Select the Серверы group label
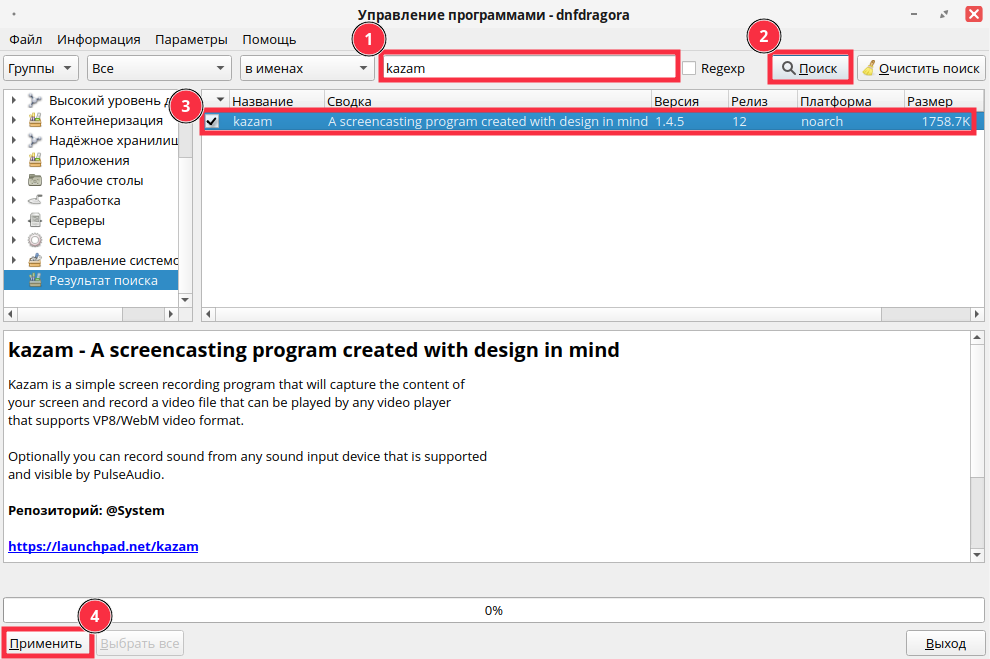This screenshot has width=990, height=659. [76, 220]
